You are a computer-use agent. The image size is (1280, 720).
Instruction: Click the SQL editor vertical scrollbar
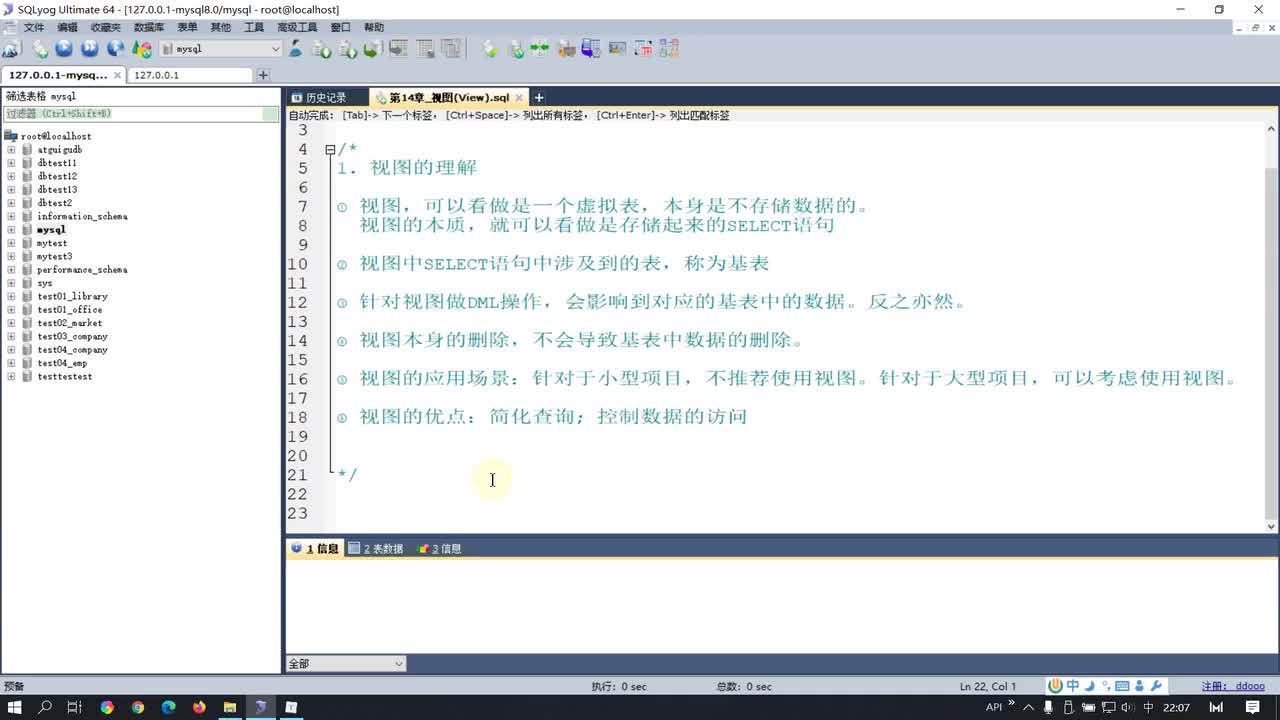1272,327
